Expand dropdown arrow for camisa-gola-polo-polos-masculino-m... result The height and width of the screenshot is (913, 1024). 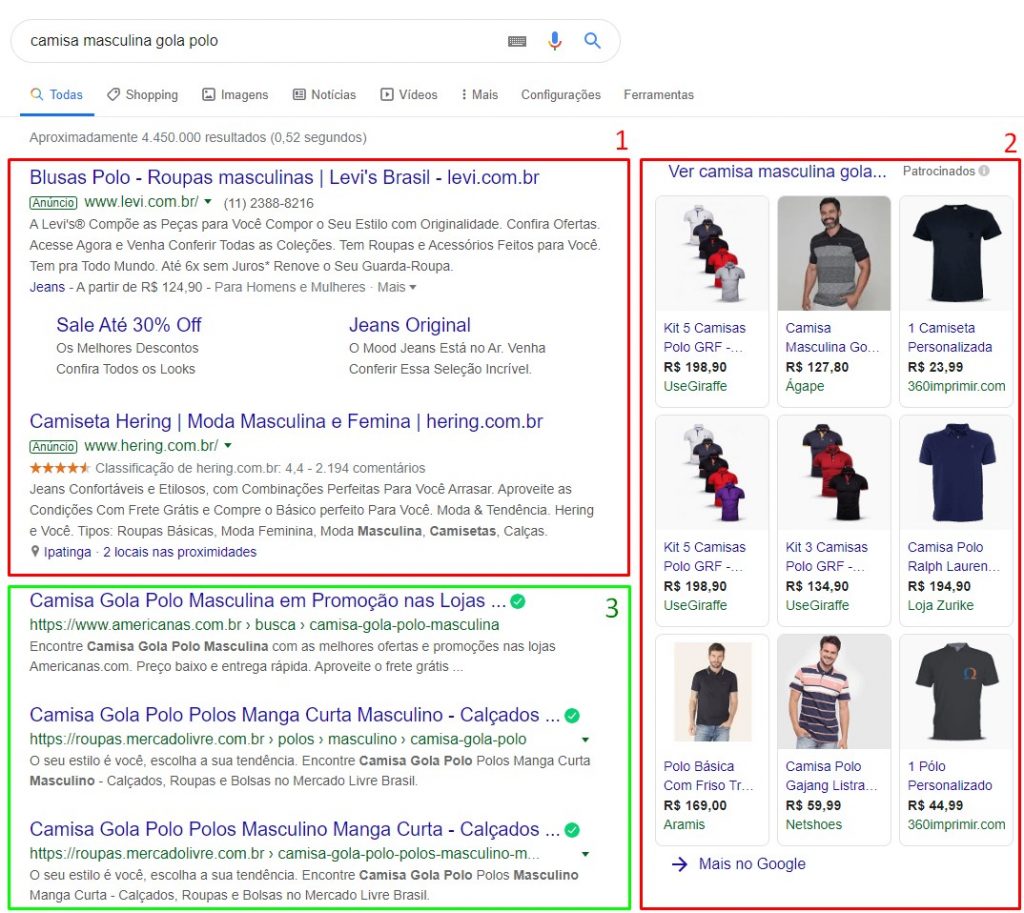585,854
